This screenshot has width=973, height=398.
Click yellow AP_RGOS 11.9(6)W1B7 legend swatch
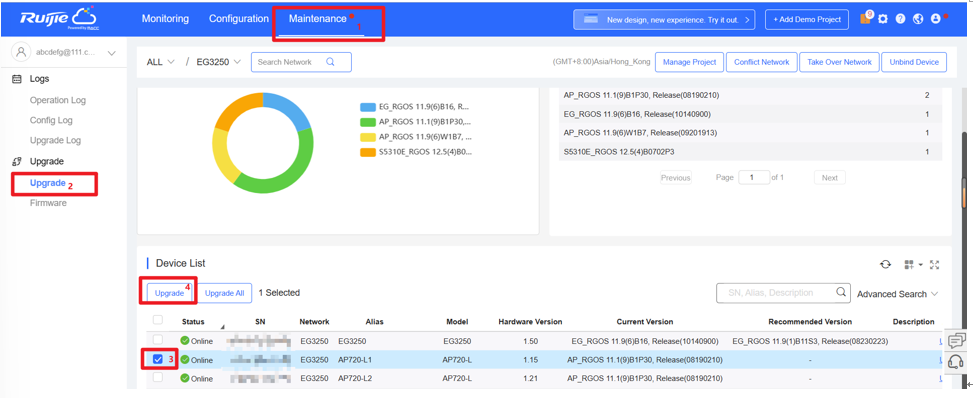[368, 137]
